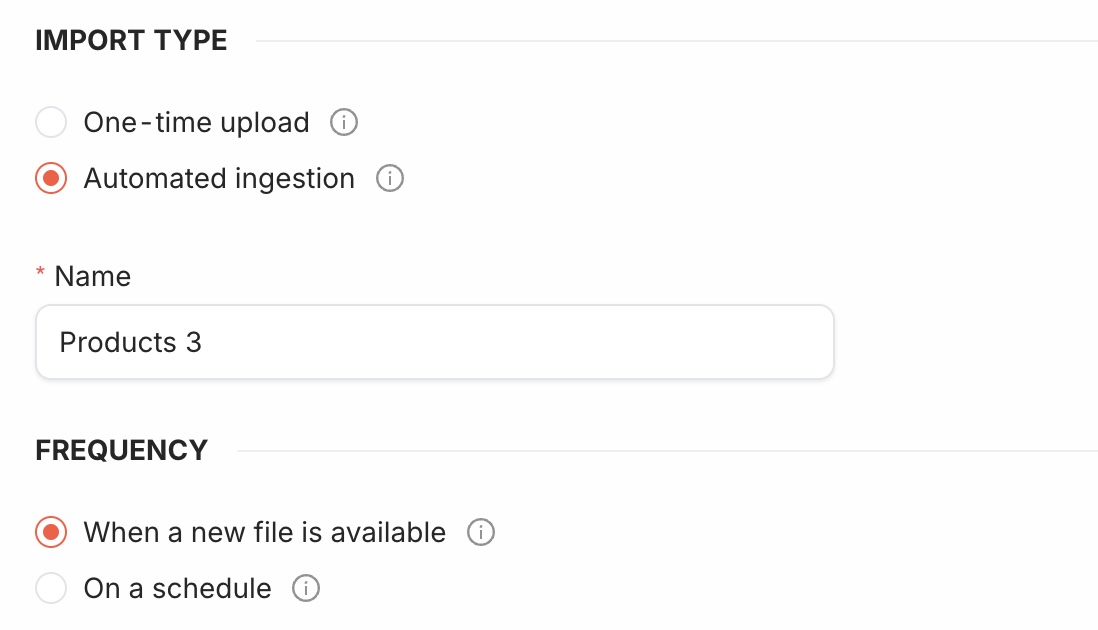Click the 'One-time upload' label text
This screenshot has width=1098, height=630.
[196, 123]
